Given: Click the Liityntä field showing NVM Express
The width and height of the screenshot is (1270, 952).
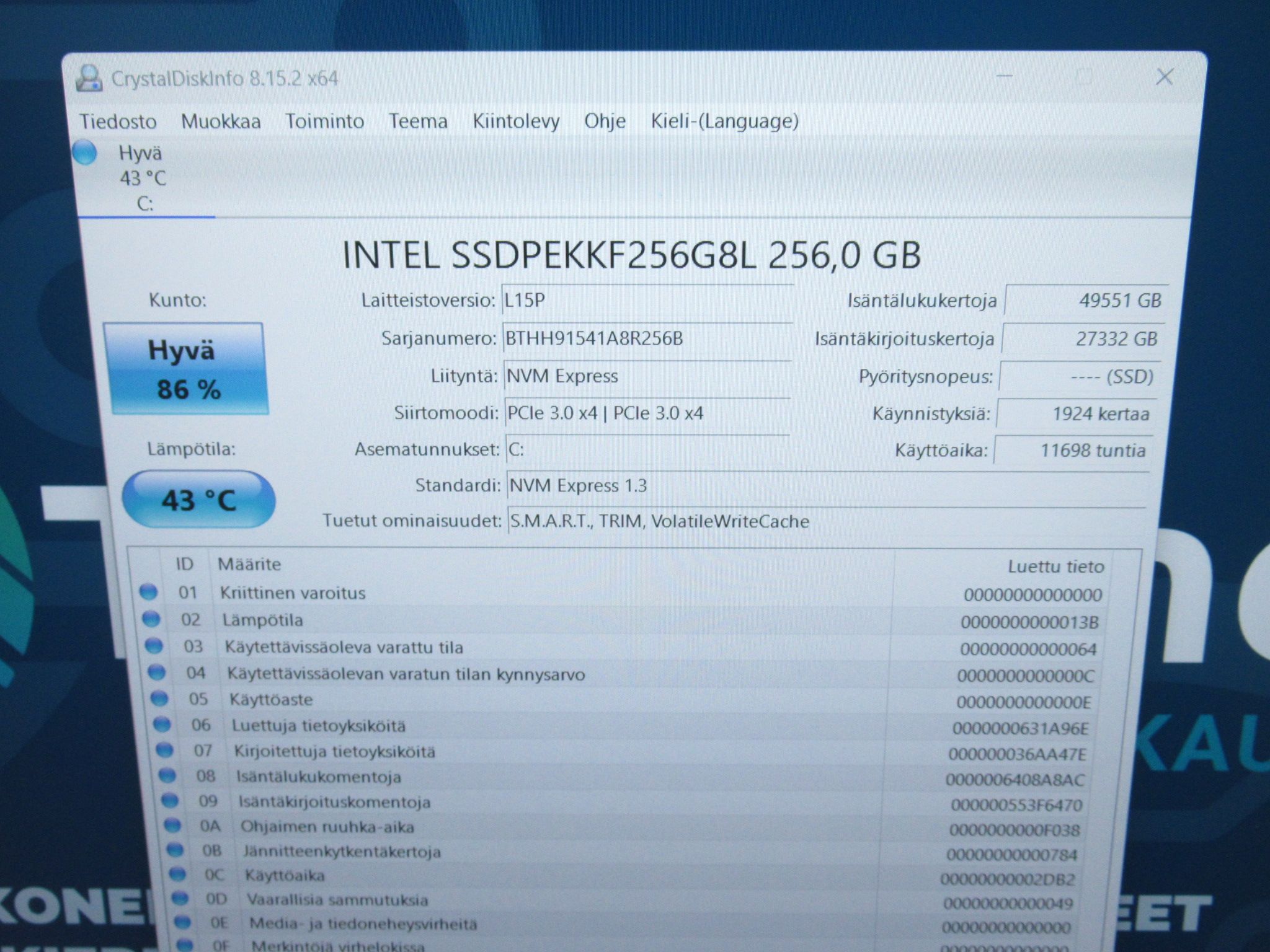Looking at the screenshot, I should click(647, 376).
